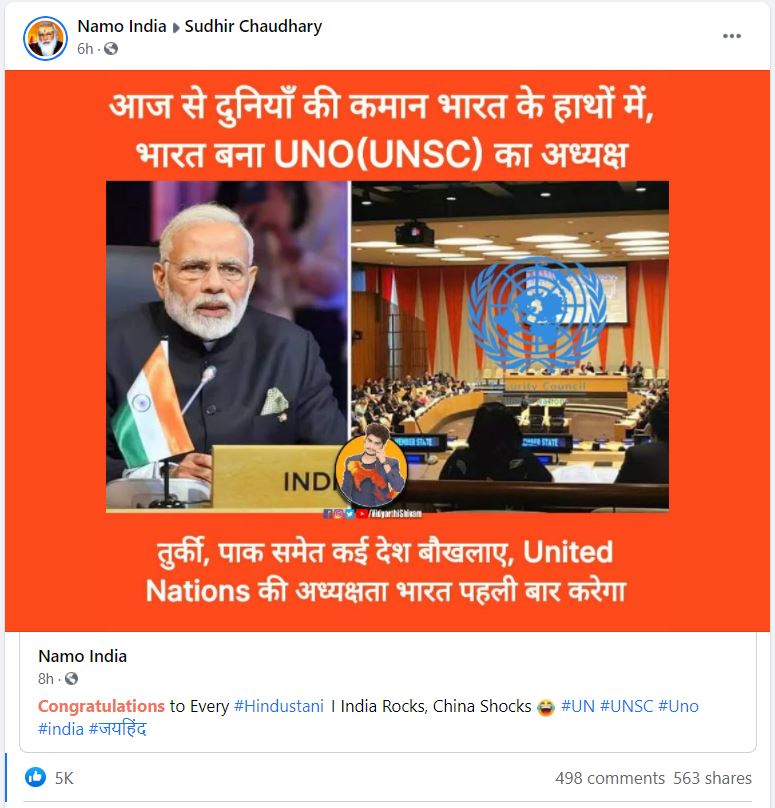Image resolution: width=775 pixels, height=808 pixels.
Task: Open the Namo India original post author
Action: click(x=82, y=656)
